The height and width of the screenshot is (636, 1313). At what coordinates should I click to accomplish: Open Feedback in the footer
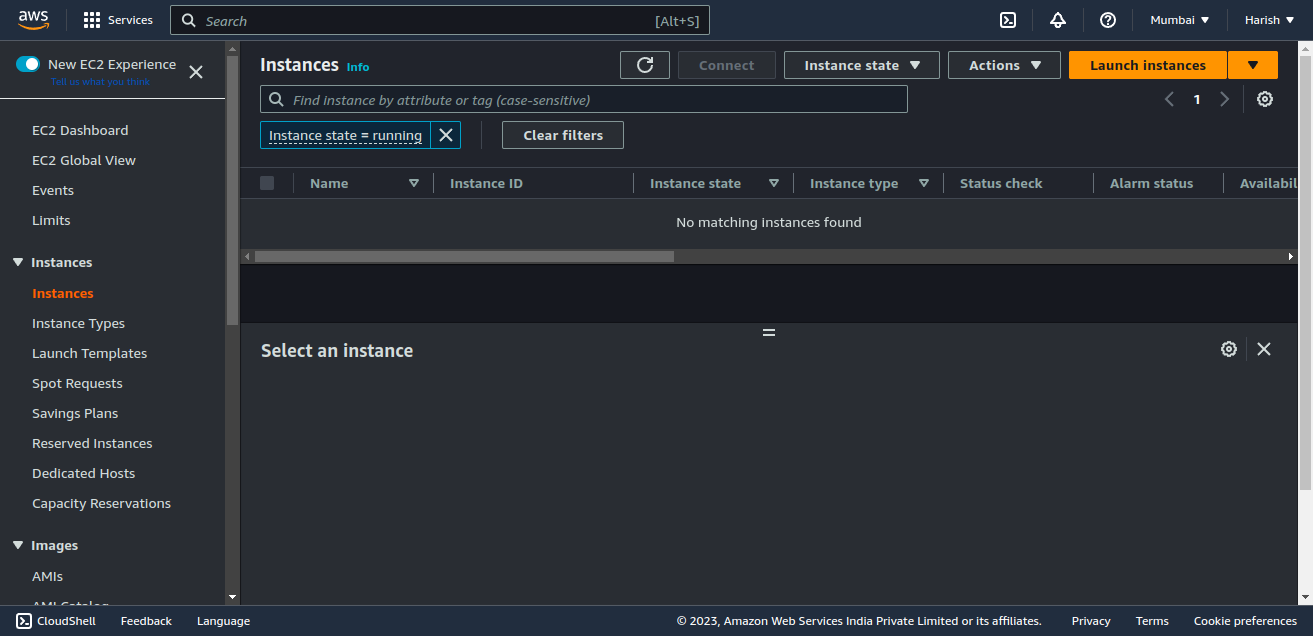(146, 621)
